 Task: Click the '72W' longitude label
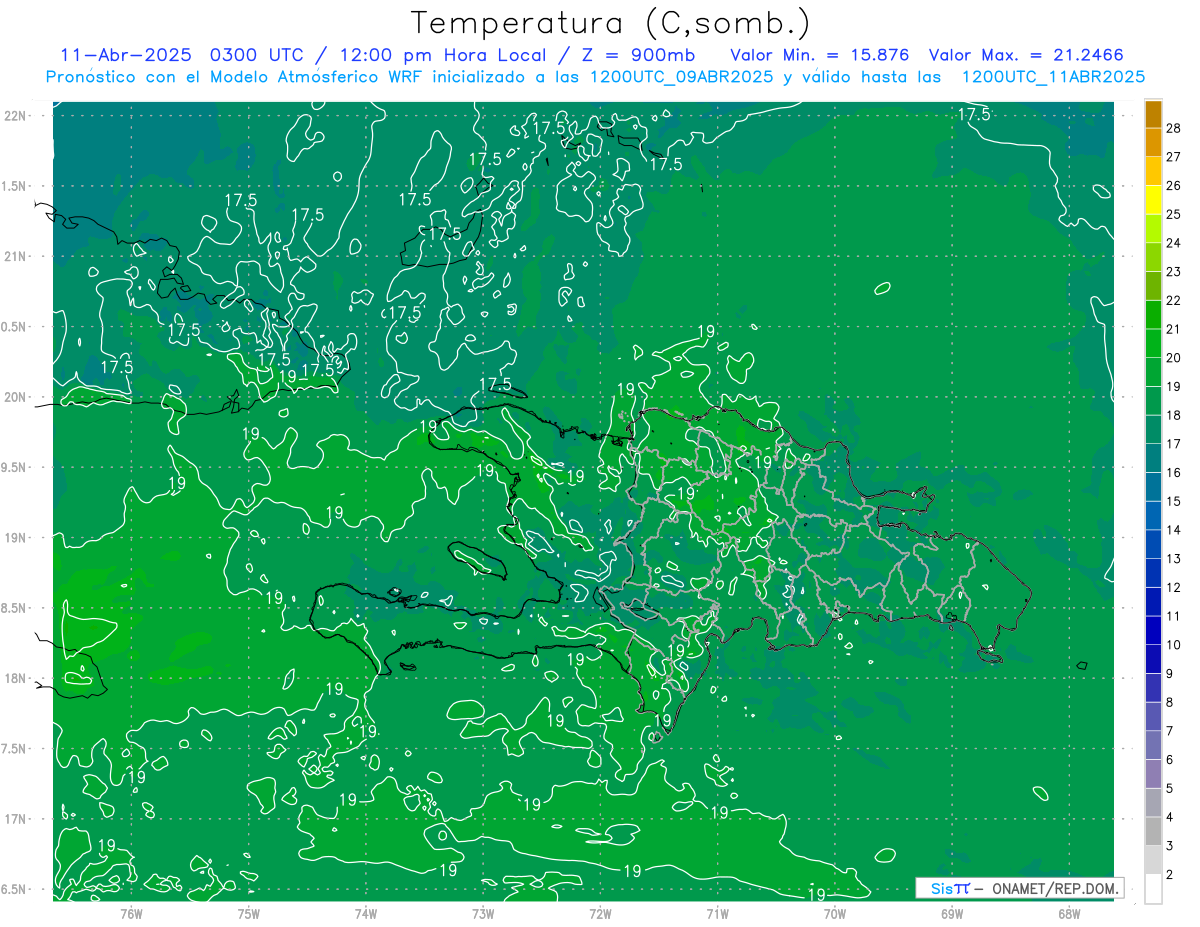(x=600, y=914)
